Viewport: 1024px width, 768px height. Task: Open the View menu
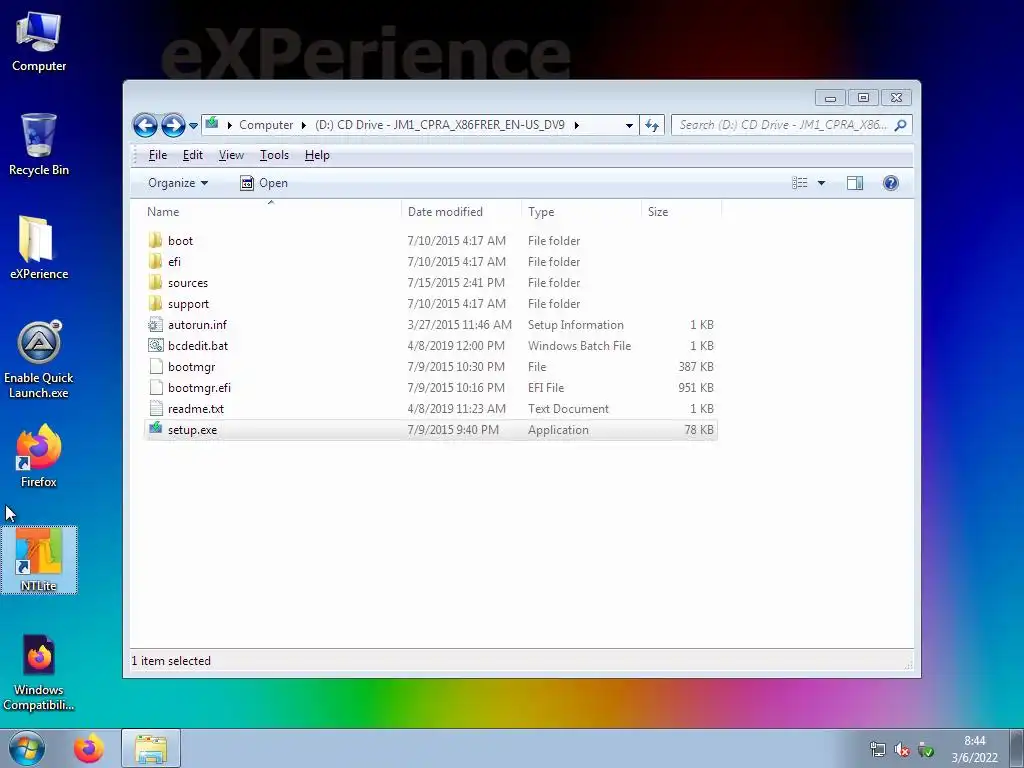(x=231, y=155)
